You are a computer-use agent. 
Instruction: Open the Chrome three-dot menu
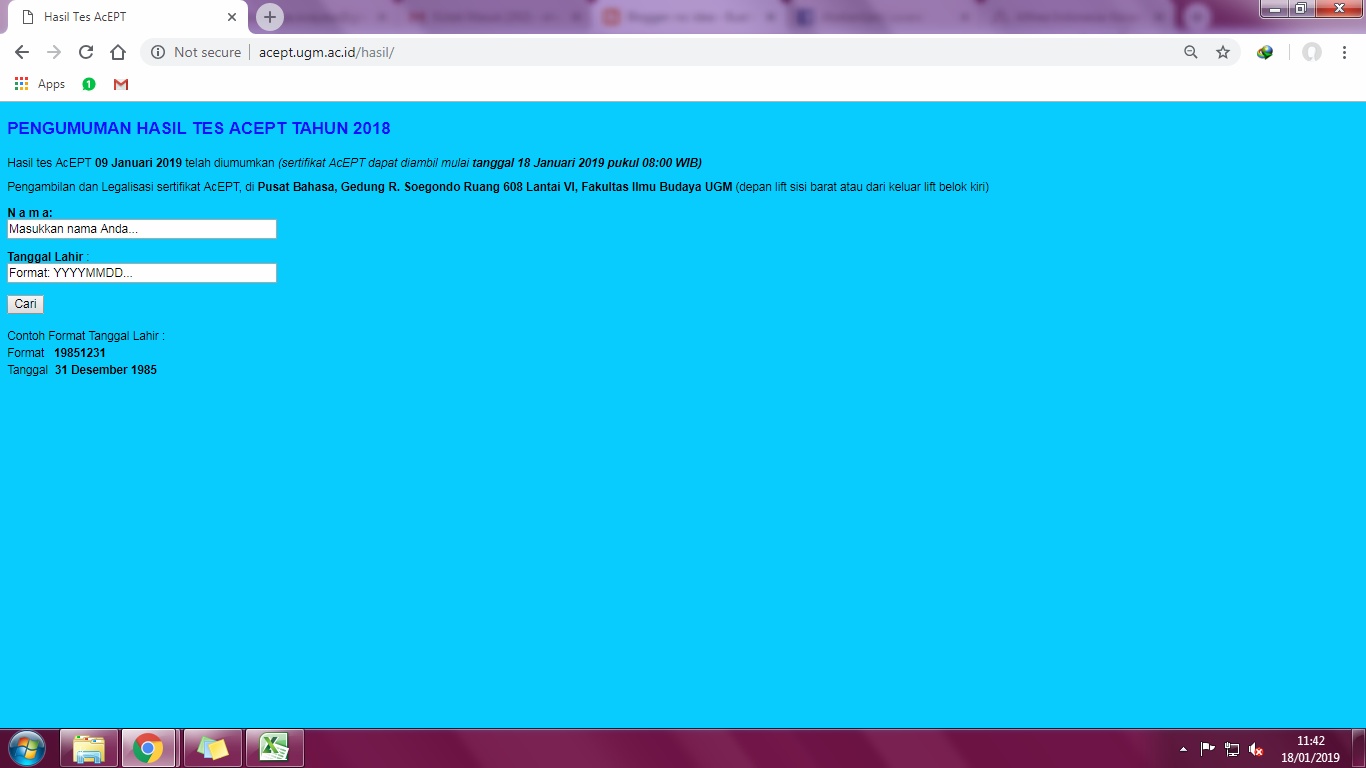click(1345, 52)
